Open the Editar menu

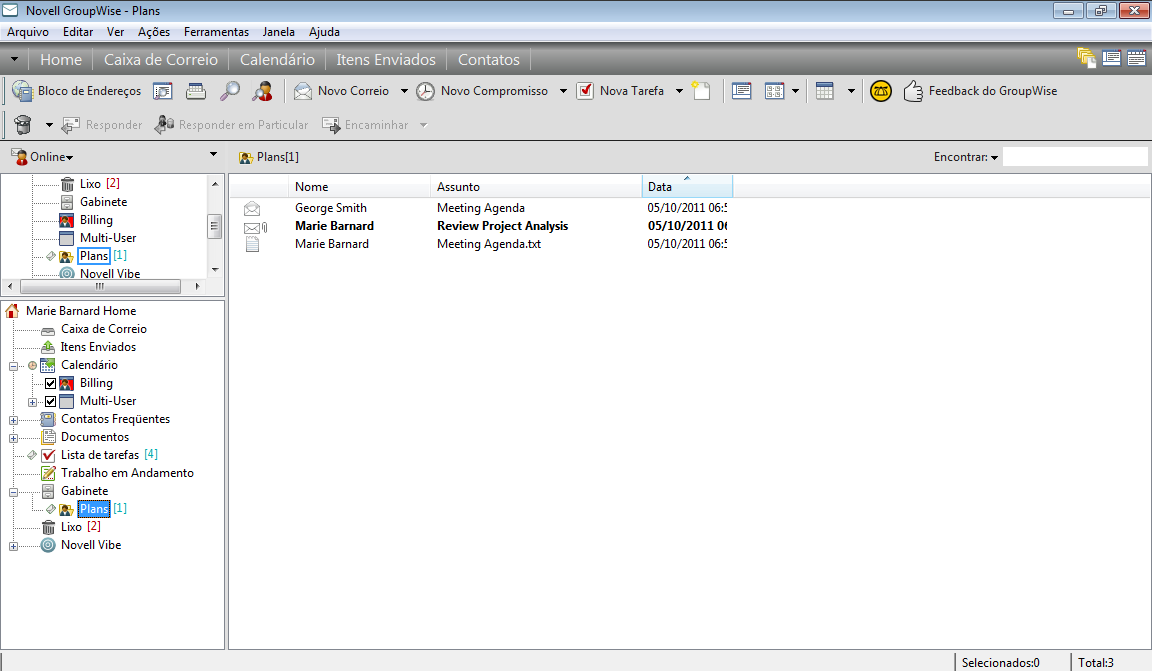(78, 32)
